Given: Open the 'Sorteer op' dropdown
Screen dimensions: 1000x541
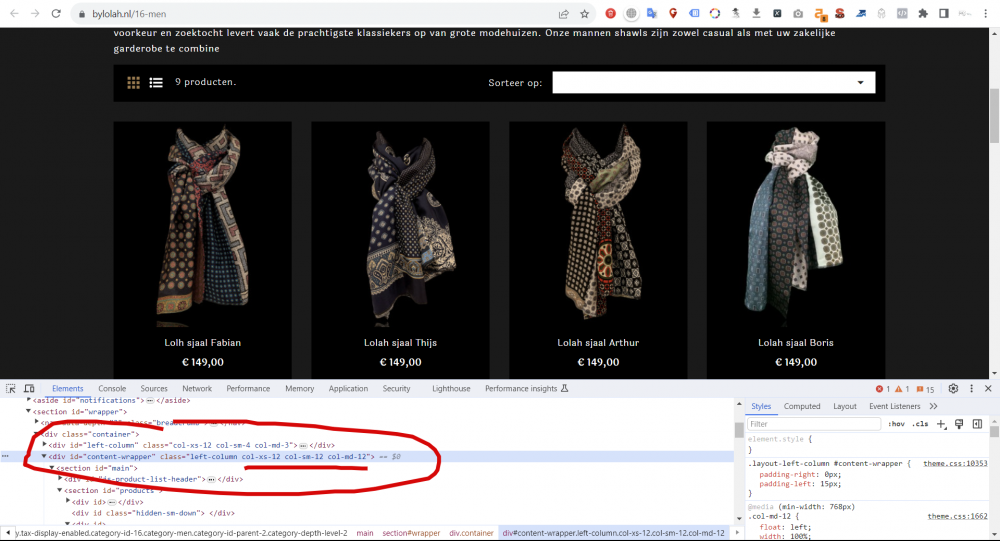Looking at the screenshot, I should coord(714,83).
